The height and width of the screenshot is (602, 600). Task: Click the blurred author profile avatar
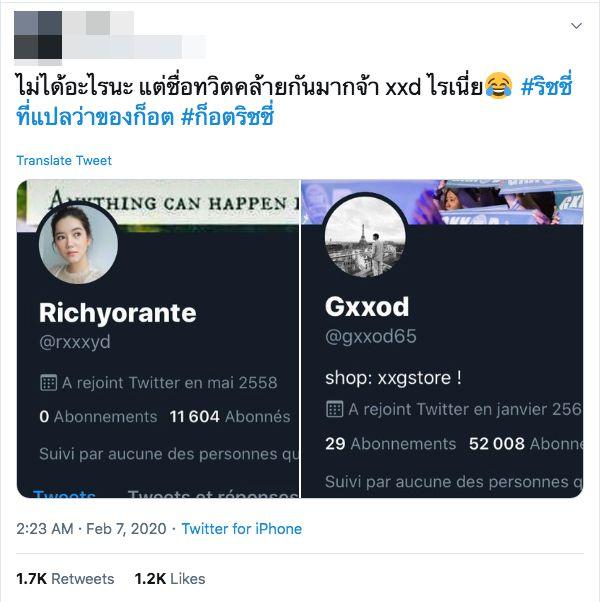coord(38,35)
